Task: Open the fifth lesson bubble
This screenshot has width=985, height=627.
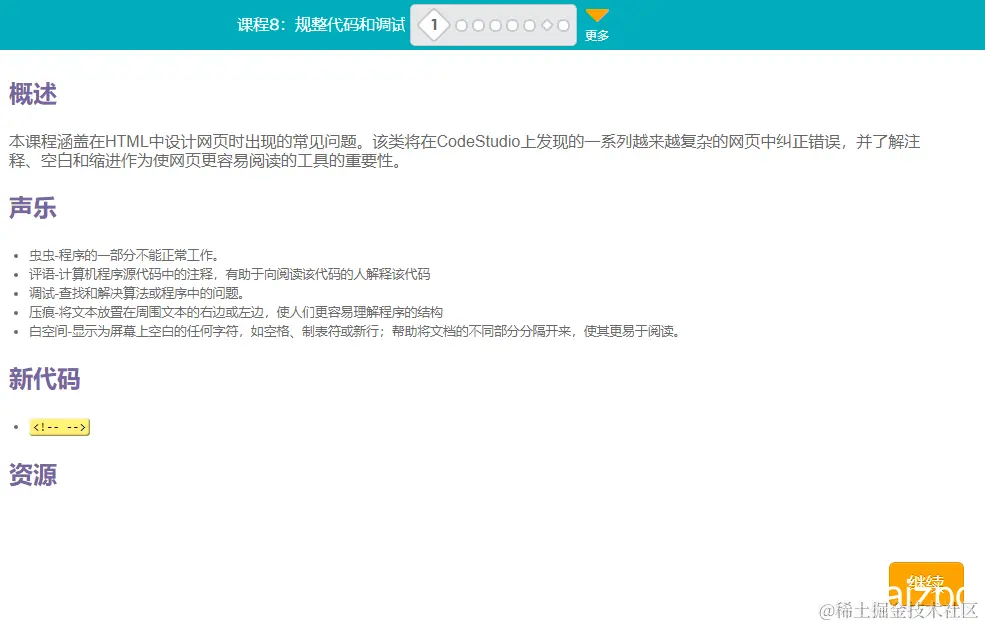Action: [x=512, y=24]
